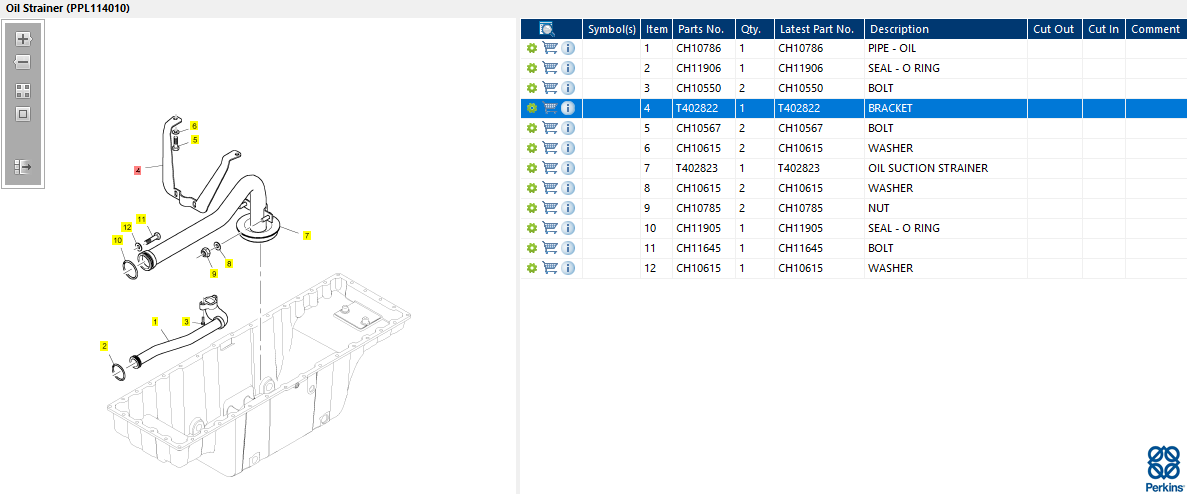Add CH10550 BOLT to cart
The width and height of the screenshot is (1187, 494).
point(550,88)
